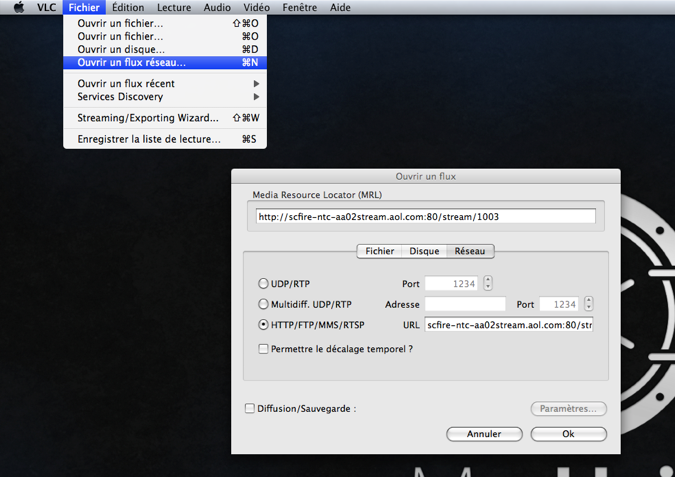This screenshot has height=477, width=675.
Task: Click the Media Resource Locator text field
Action: pos(425,216)
